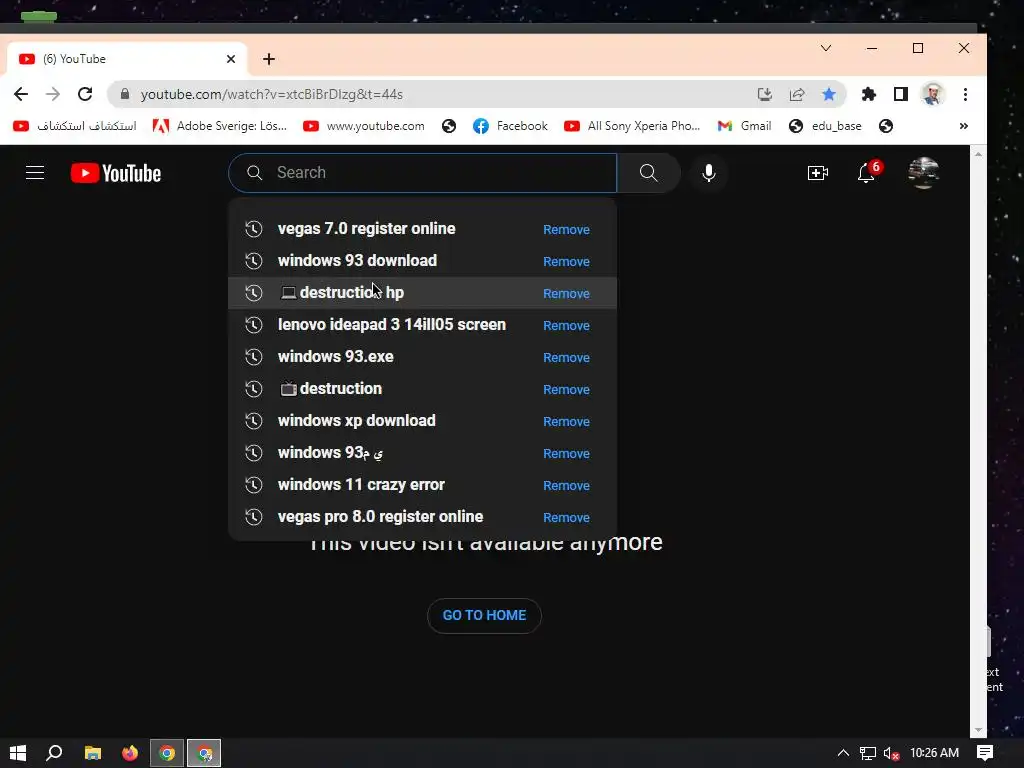1024x768 pixels.
Task: Select suggestion windows 93 download
Action: click(x=357, y=261)
